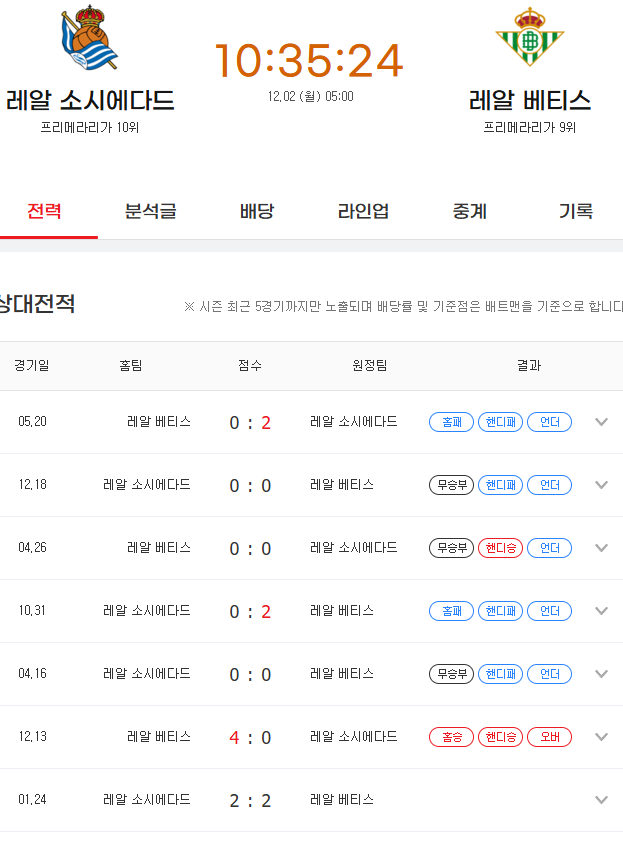Click the 4 : 0 score for 12.13
Image resolution: width=623 pixels, height=841 pixels.
pos(250,738)
